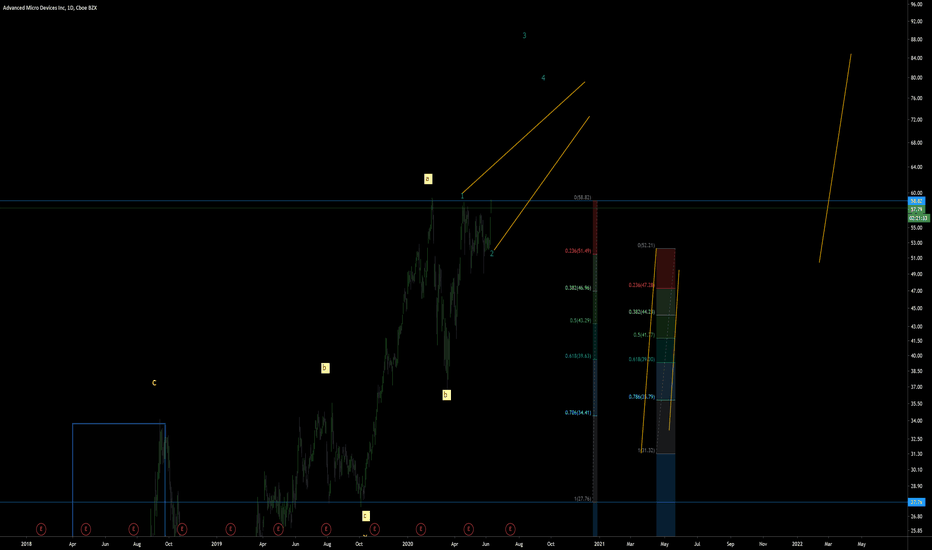Select the yellow 'c' label near Oct 2019

point(366,516)
